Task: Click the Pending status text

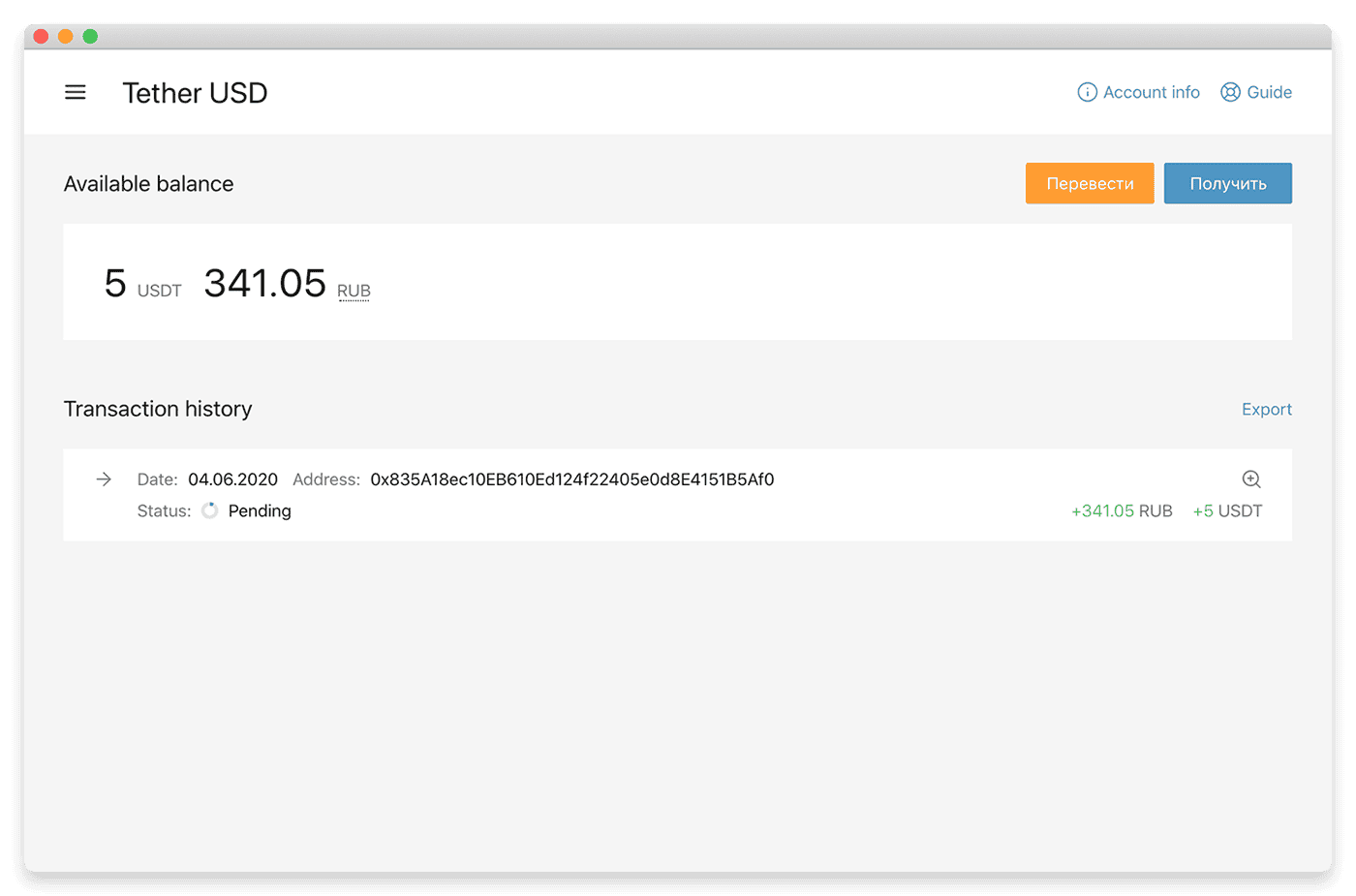Action: point(260,510)
